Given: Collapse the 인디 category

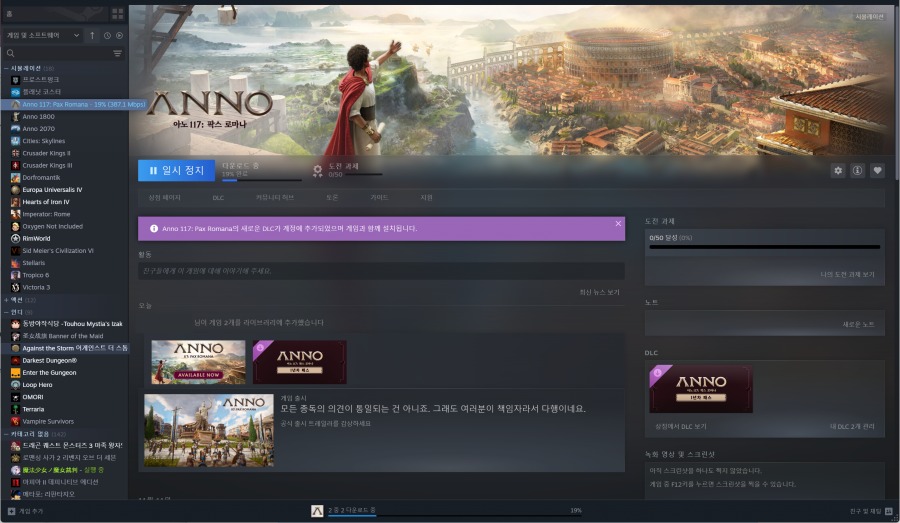Looking at the screenshot, I should [x=5, y=312].
